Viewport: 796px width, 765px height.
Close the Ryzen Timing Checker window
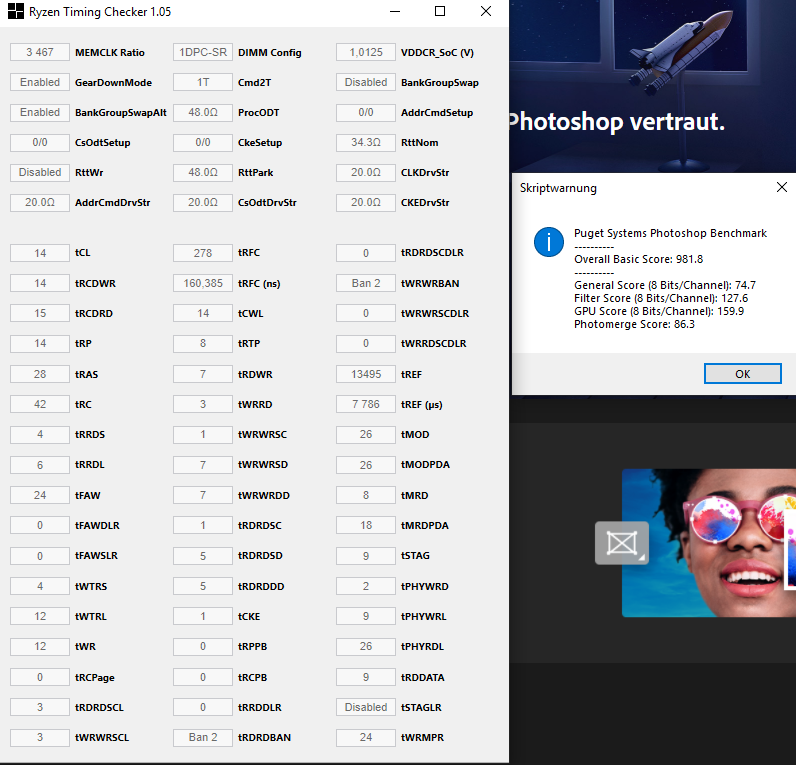[486, 11]
